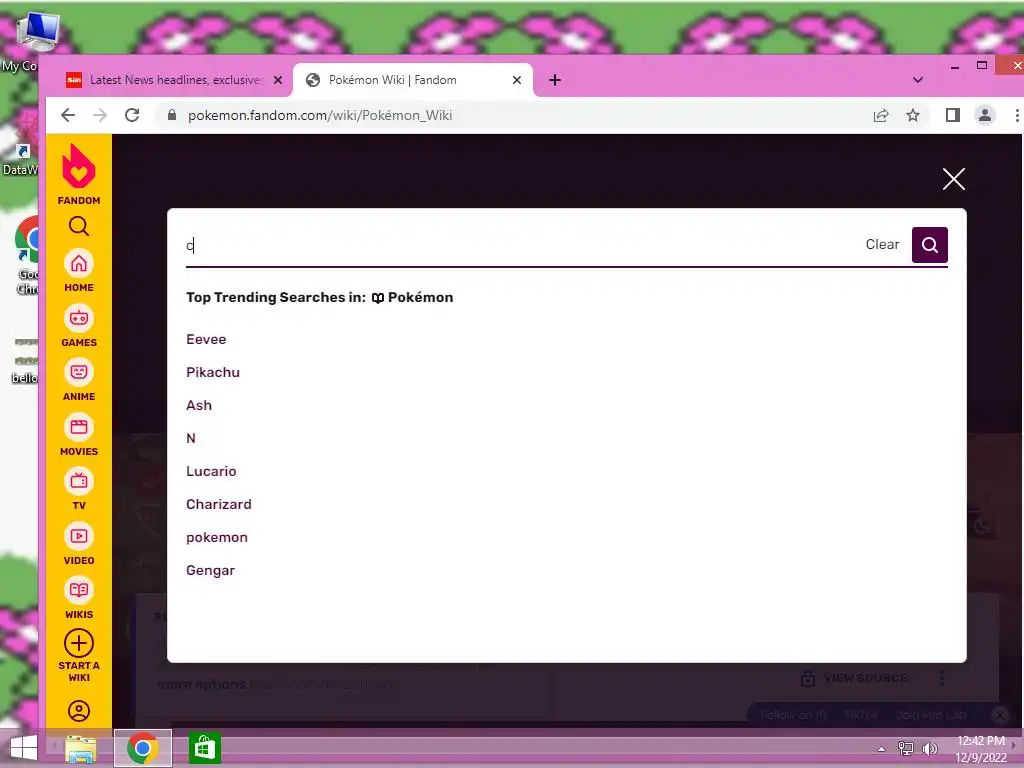Go back to the previous page

point(68,115)
